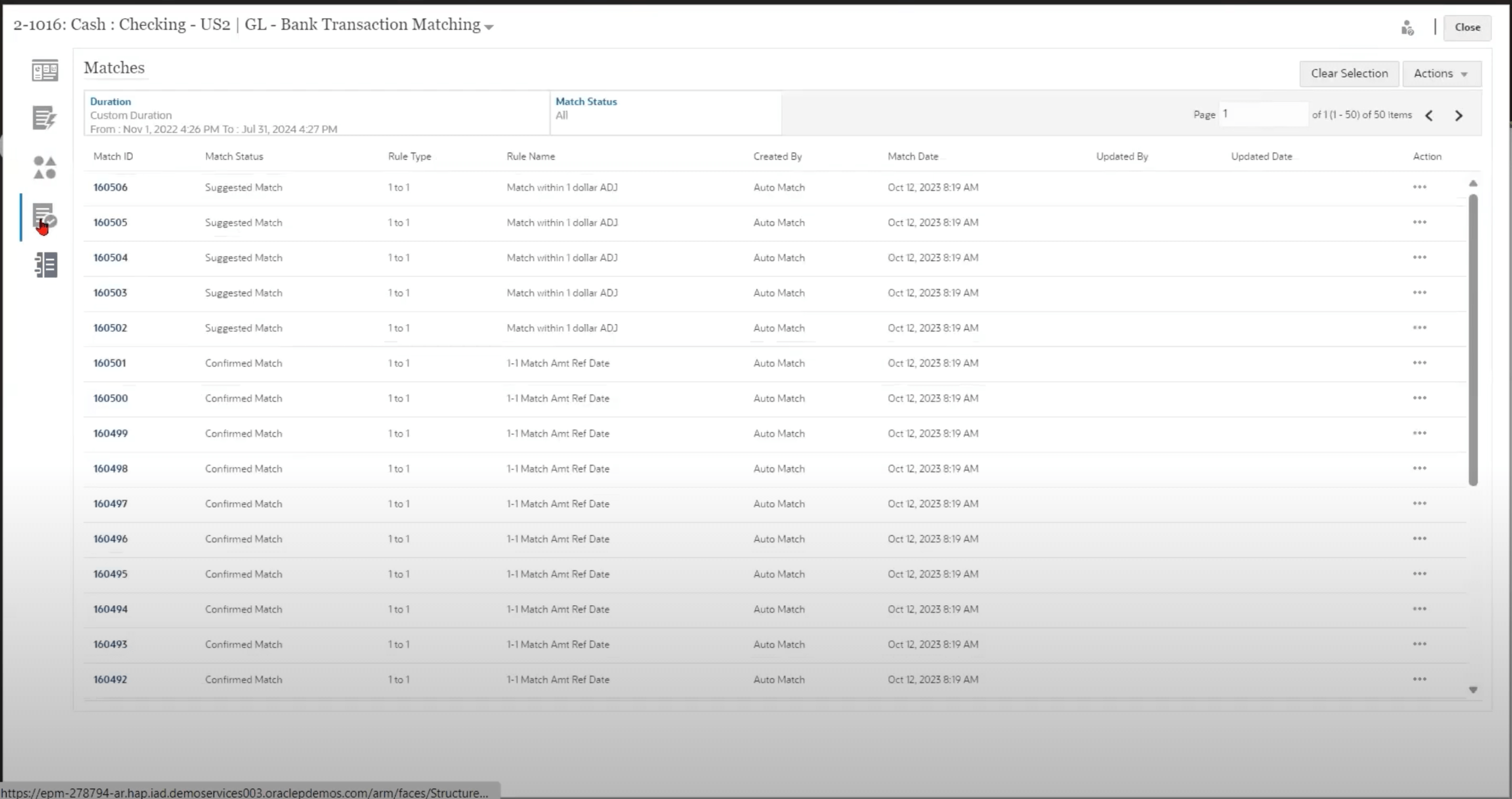Screen dimensions: 1512x799
Task: Open the Overview sidebar icon
Action: (x=45, y=70)
